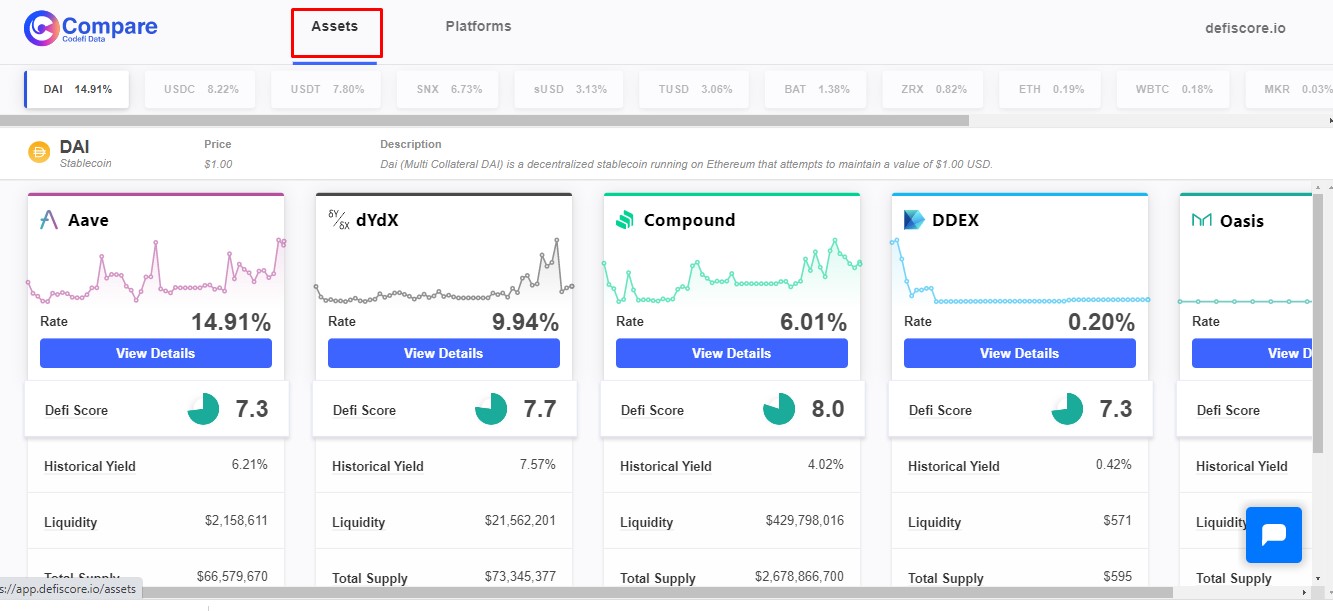Click DDEX rate value 0.20%
Image resolution: width=1333 pixels, height=611 pixels.
tap(1101, 322)
